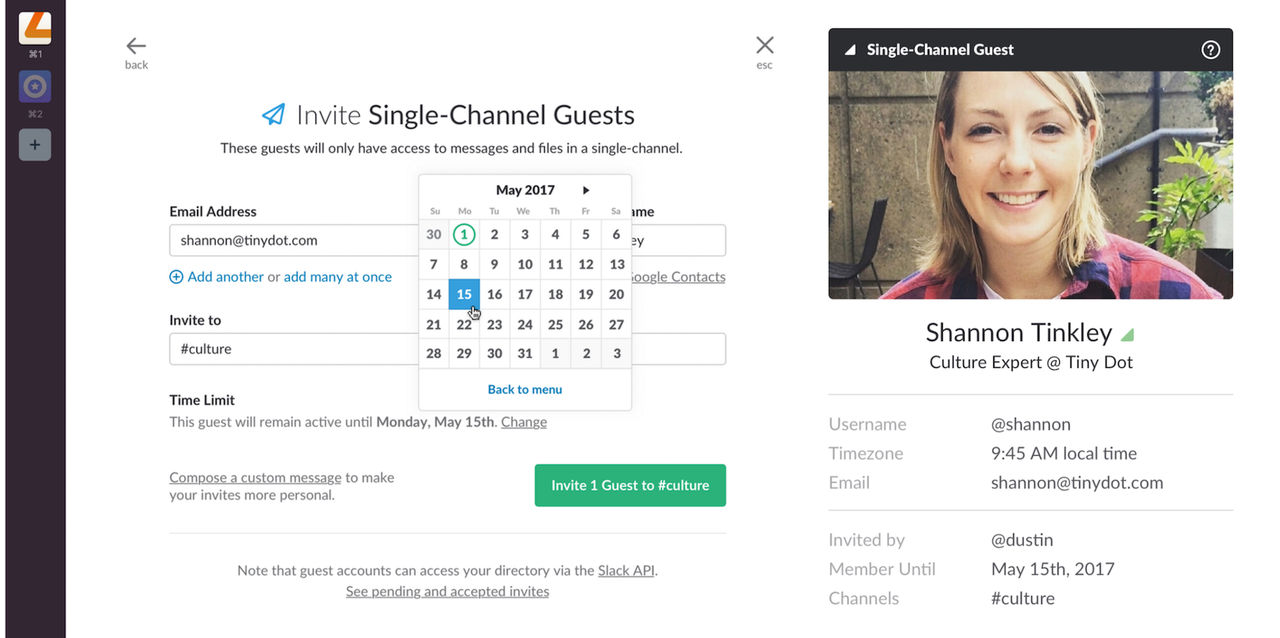
Task: Switch to the purple star workspace
Action: (x=35, y=87)
